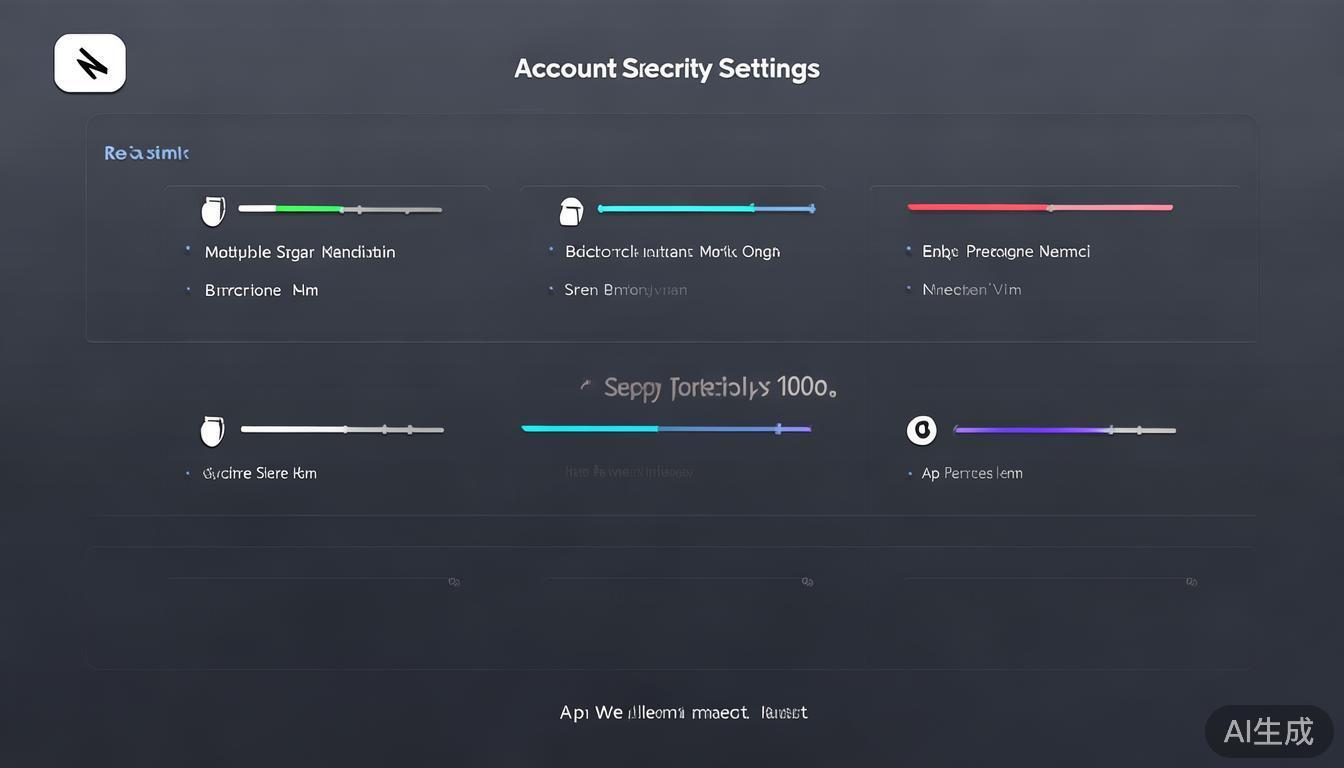
Task: Click the "Sren Bmonjvnan" list item
Action: pyautogui.click(x=625, y=290)
